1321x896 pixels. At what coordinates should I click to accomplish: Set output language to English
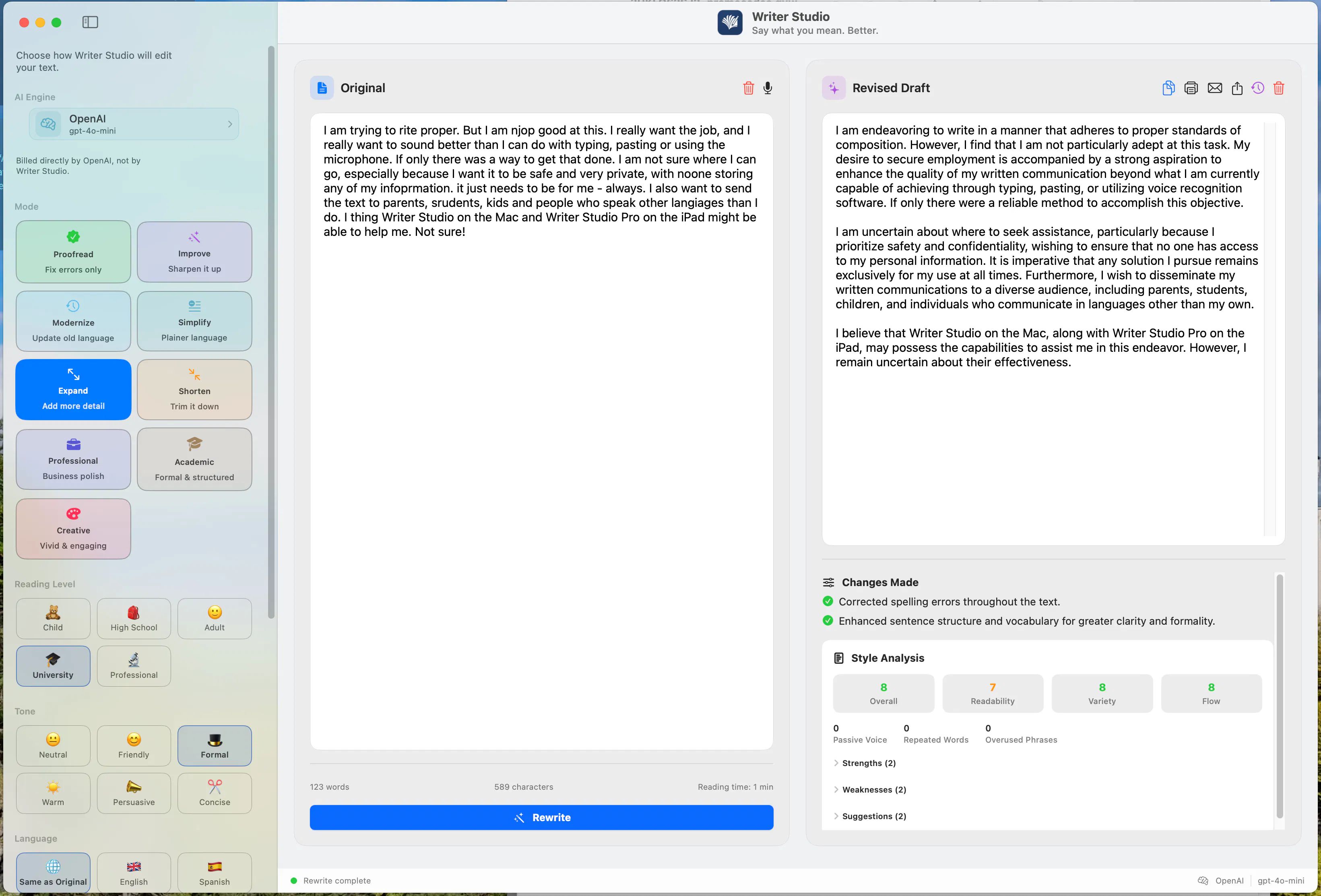(x=134, y=873)
